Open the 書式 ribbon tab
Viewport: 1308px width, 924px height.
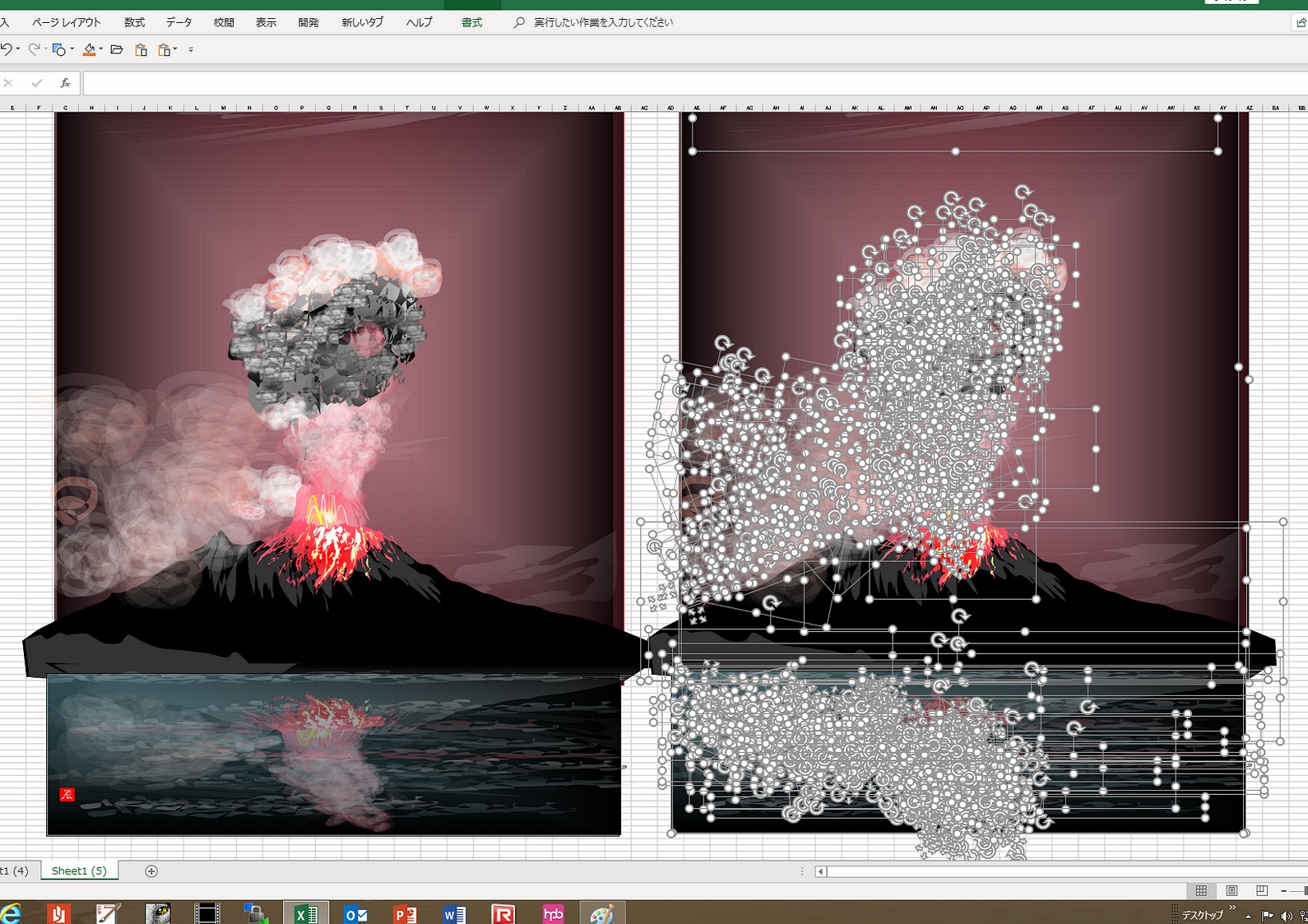point(471,22)
